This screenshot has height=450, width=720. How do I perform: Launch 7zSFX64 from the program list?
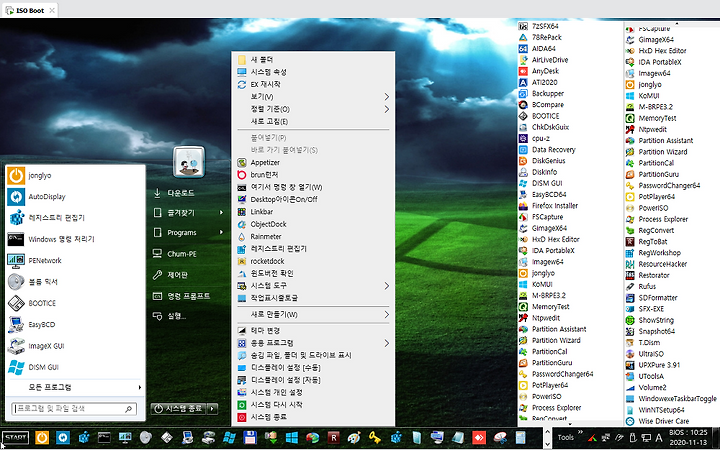click(x=538, y=26)
